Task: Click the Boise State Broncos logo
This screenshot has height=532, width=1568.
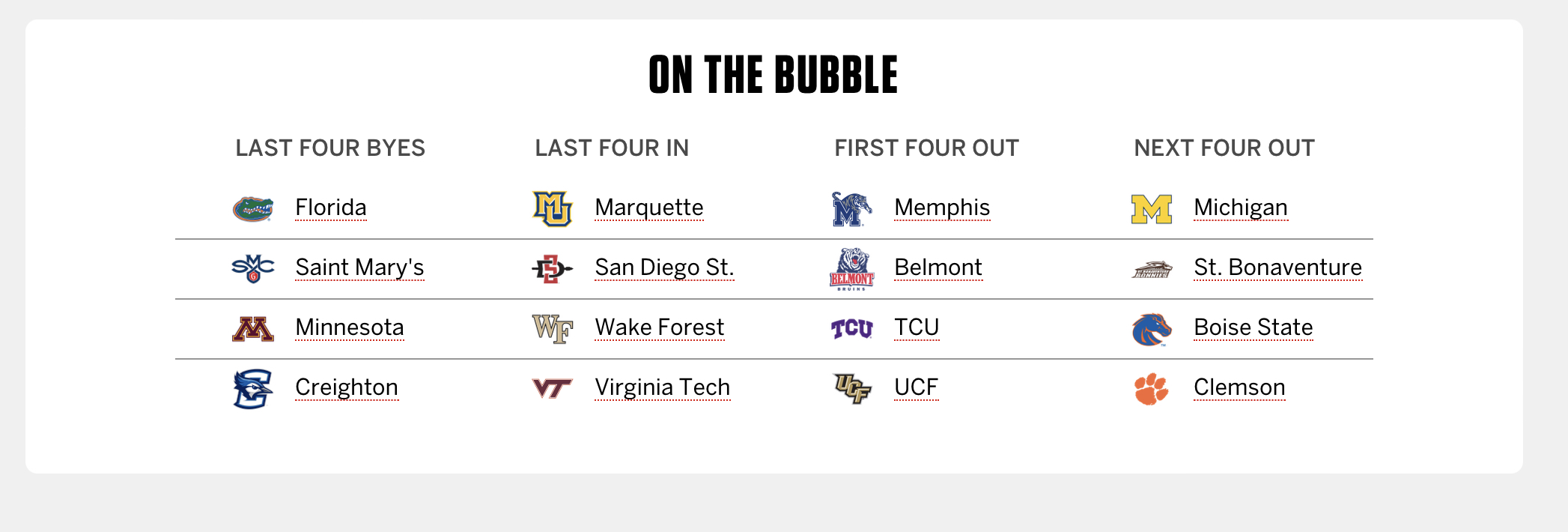Action: pos(1151,329)
